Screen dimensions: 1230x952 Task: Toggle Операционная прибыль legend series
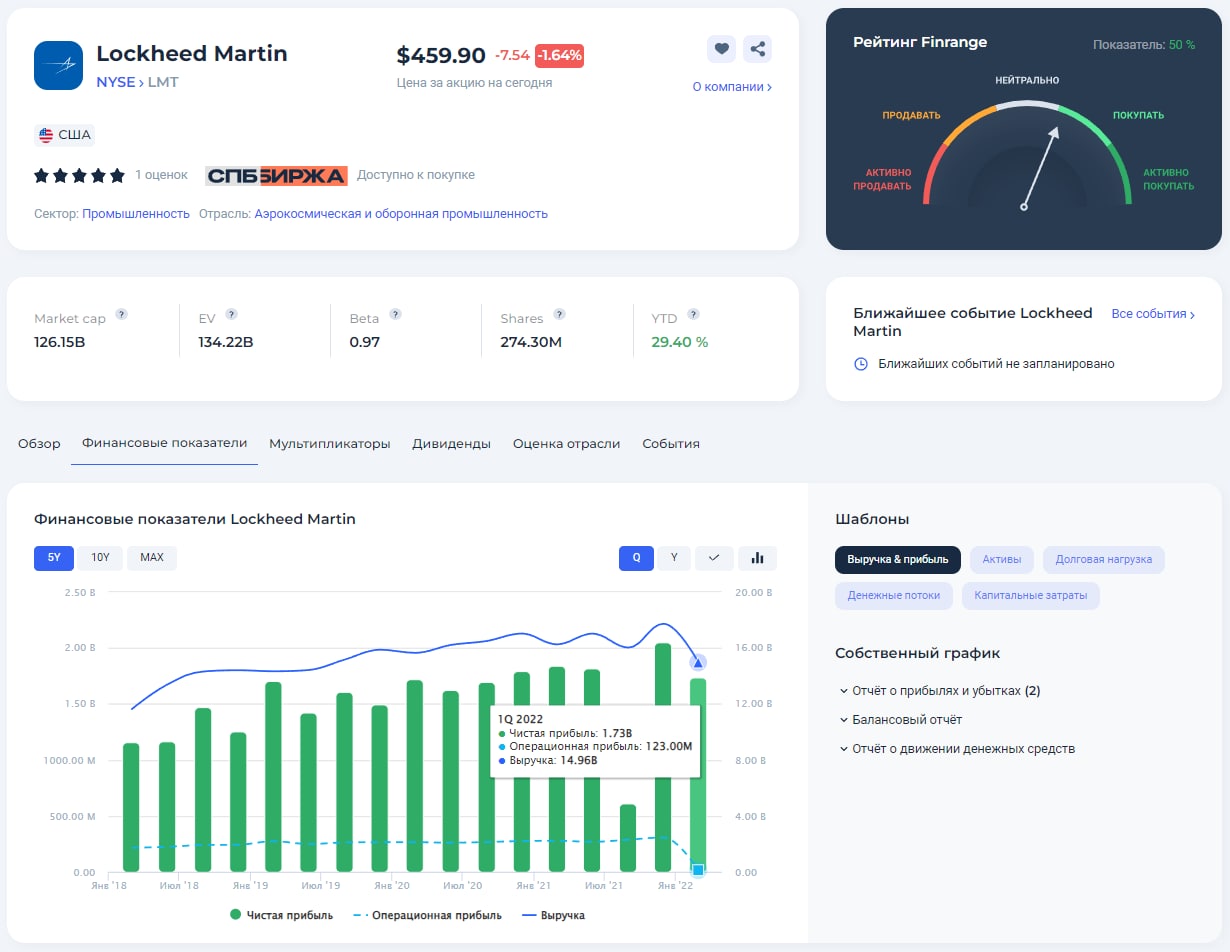point(429,915)
